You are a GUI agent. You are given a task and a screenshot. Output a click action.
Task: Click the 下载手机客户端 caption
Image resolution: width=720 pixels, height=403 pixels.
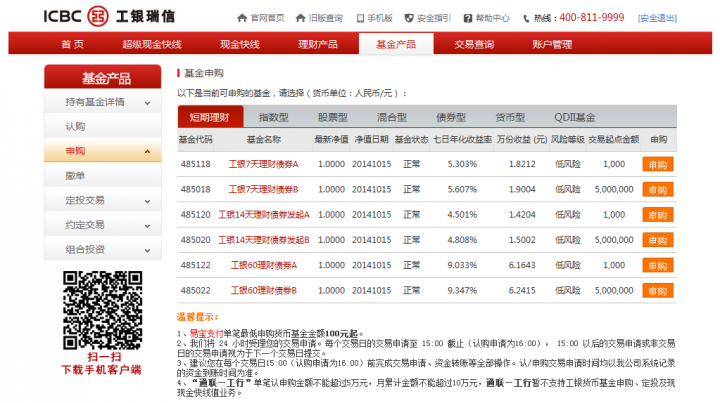pyautogui.click(x=101, y=370)
